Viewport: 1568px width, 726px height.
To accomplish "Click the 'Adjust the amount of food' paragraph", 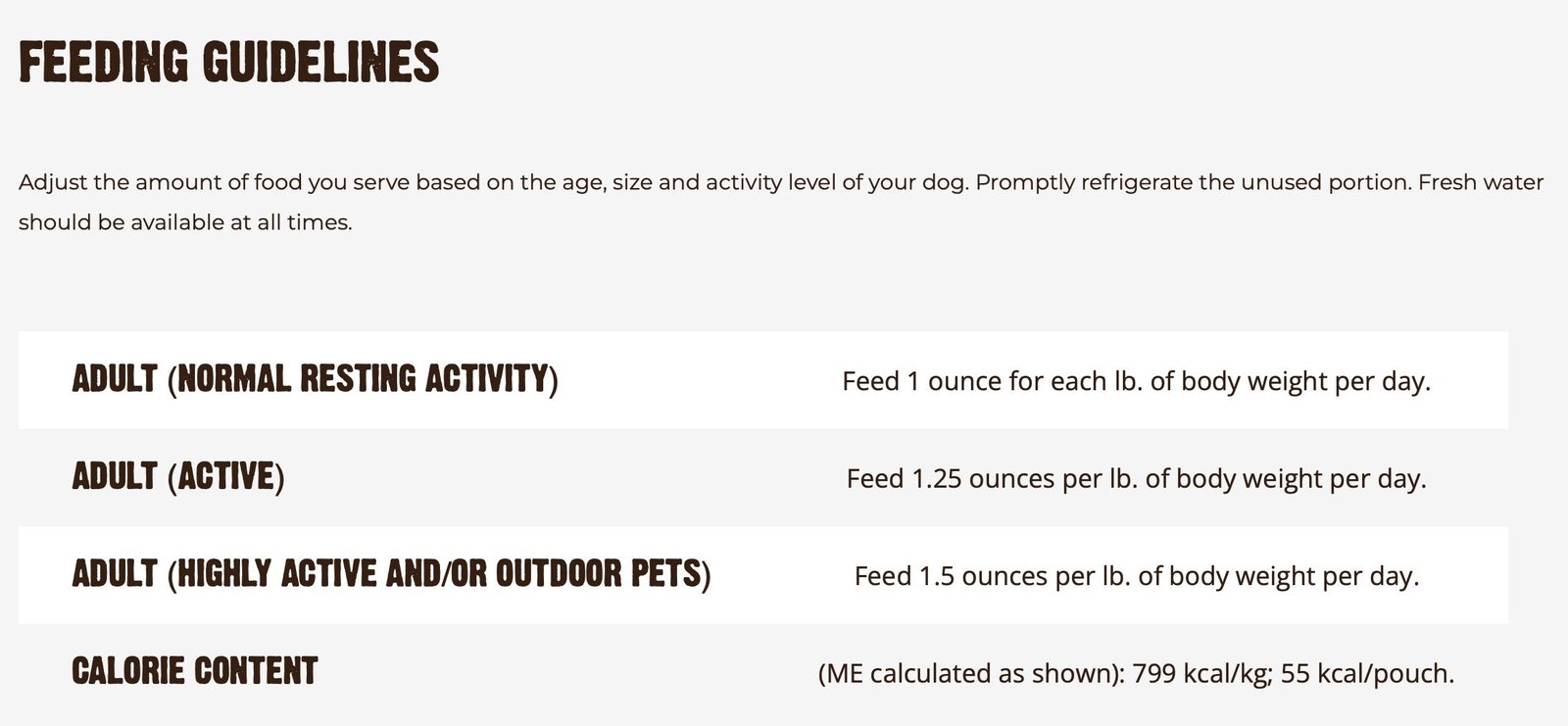I will pyautogui.click(x=781, y=202).
